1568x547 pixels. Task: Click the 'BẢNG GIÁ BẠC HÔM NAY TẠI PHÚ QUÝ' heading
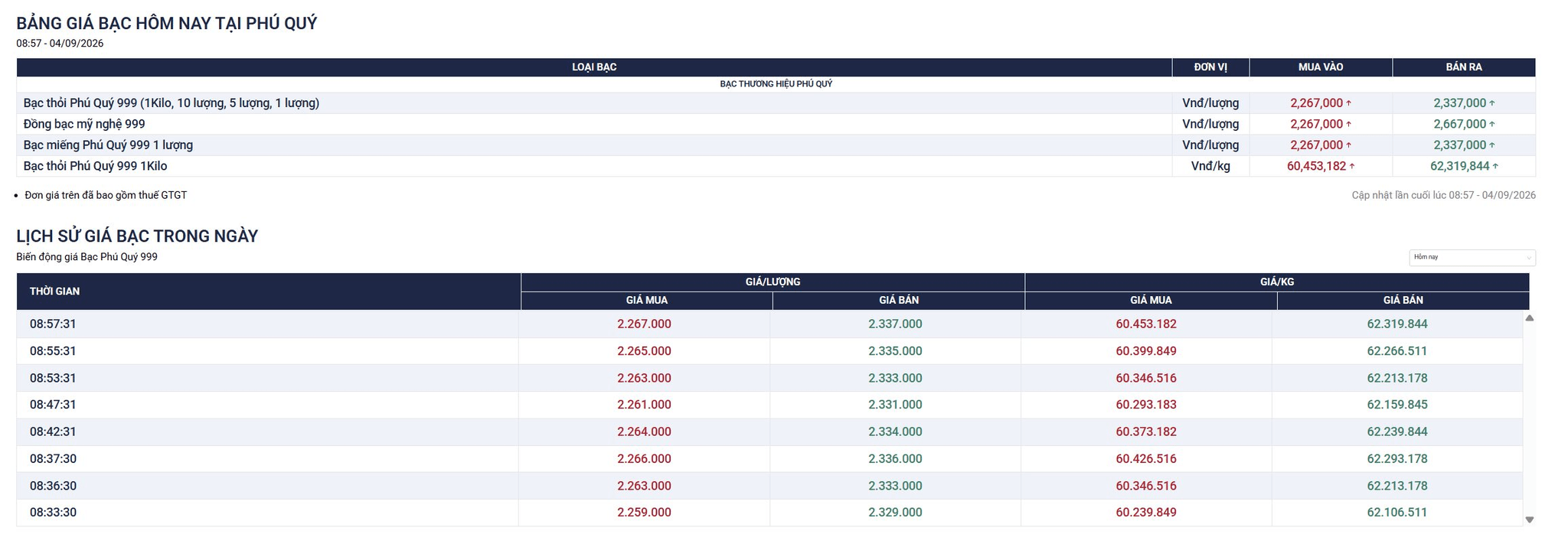(166, 23)
